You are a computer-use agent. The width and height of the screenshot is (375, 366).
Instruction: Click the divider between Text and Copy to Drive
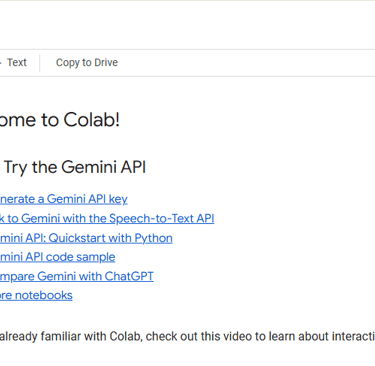[x=40, y=63]
